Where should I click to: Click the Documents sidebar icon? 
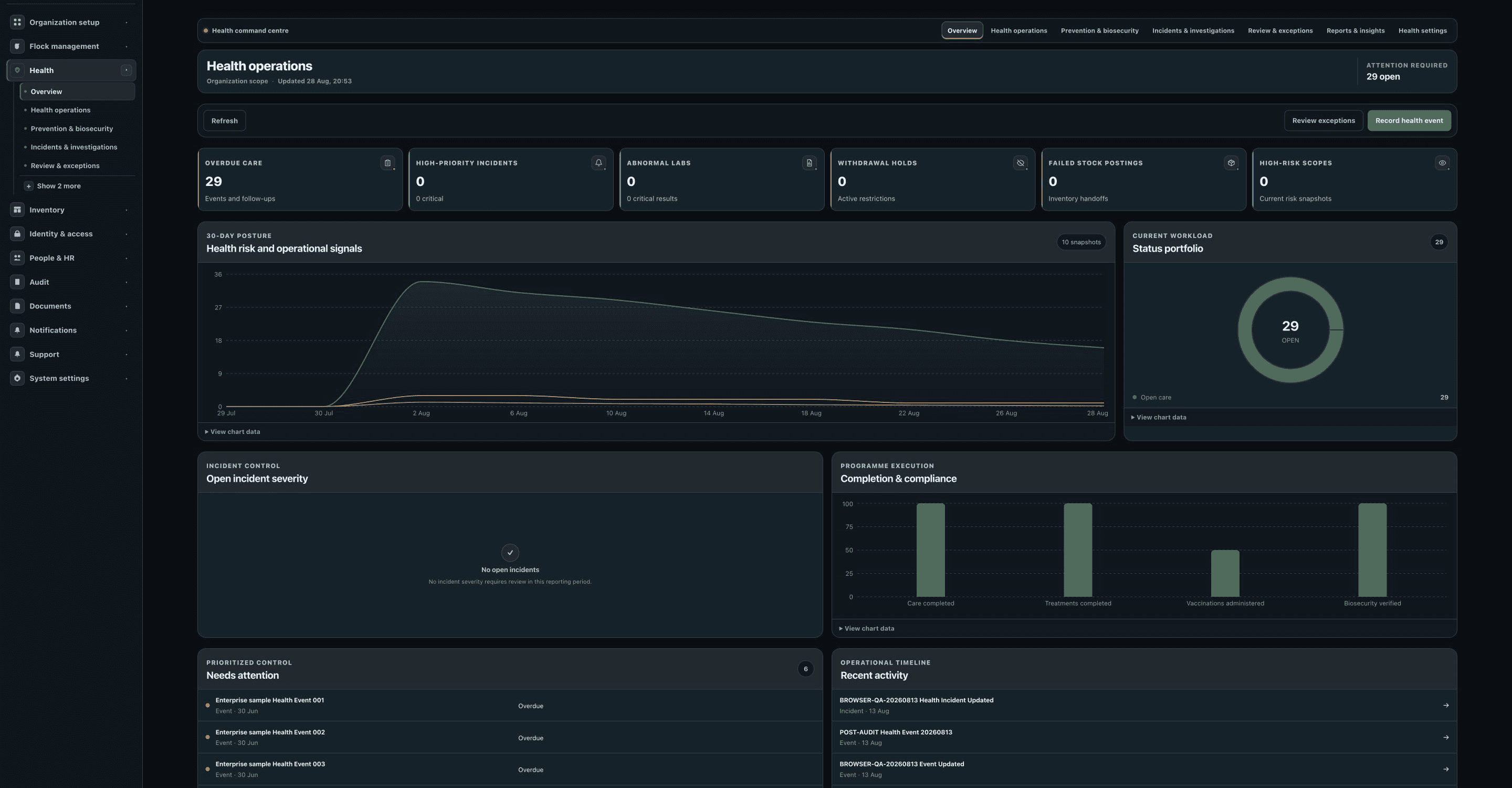[x=17, y=306]
